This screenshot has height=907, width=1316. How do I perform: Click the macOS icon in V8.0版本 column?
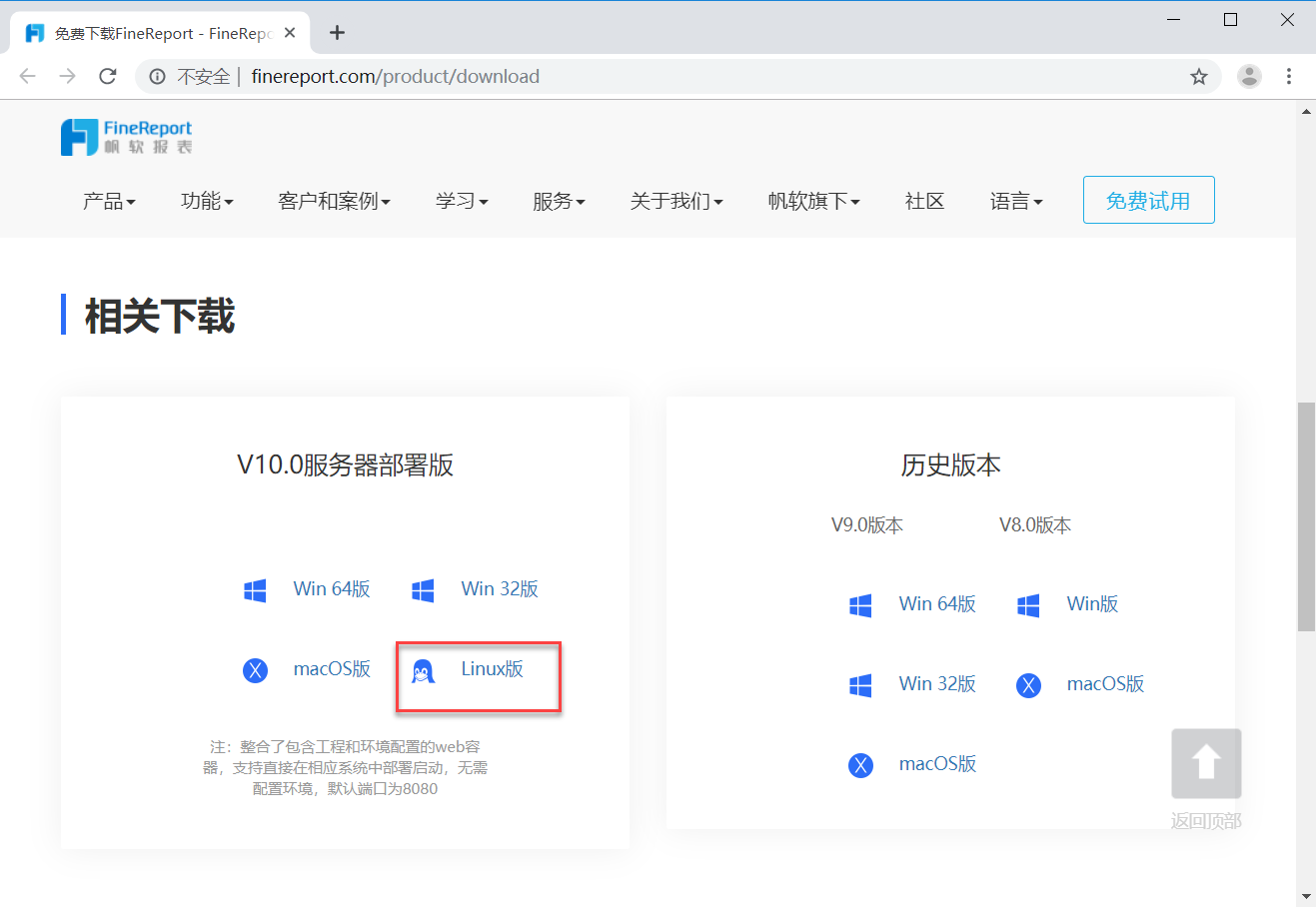coord(1028,685)
